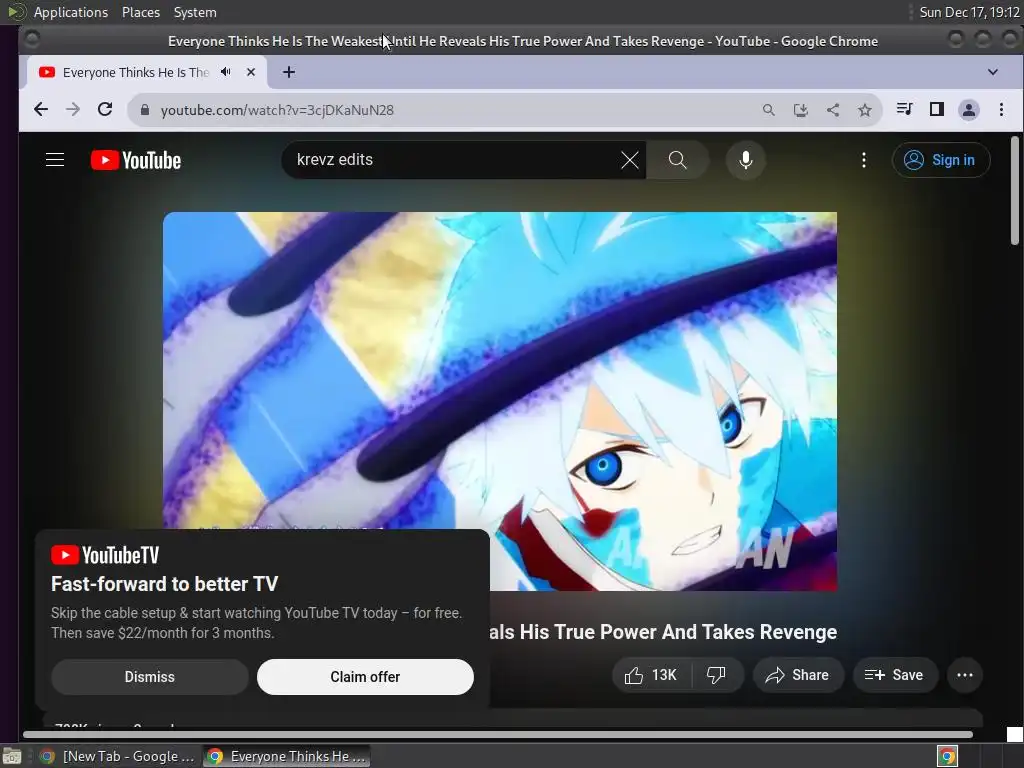Like the video with 13K thumbs-up
Viewport: 1024px width, 768px height.
click(x=651, y=675)
